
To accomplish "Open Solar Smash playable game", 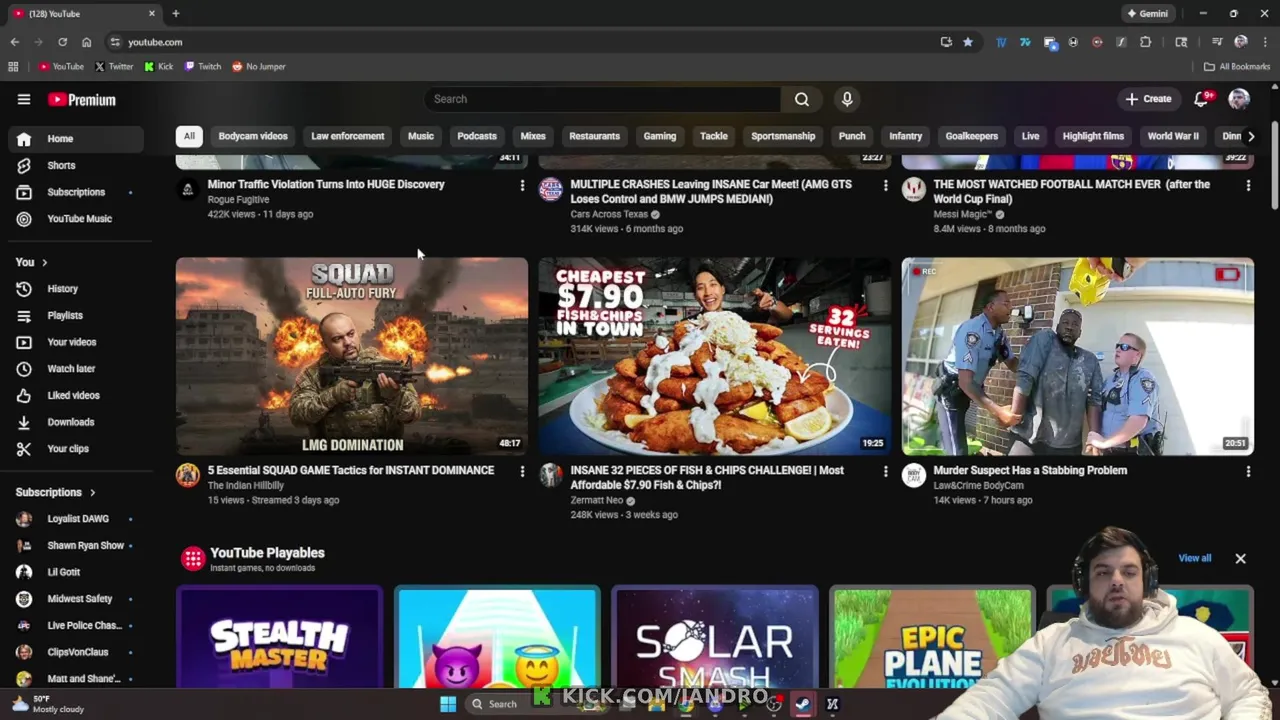I will [714, 637].
